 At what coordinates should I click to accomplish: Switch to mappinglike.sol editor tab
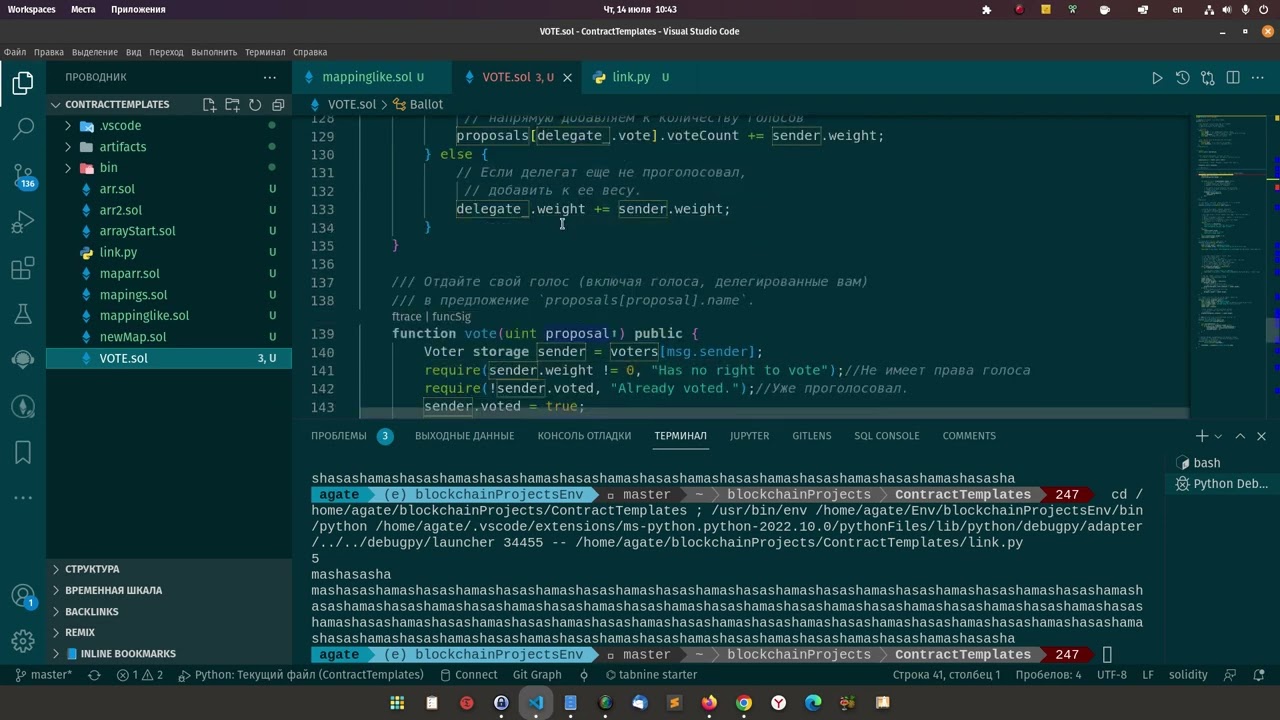[372, 77]
